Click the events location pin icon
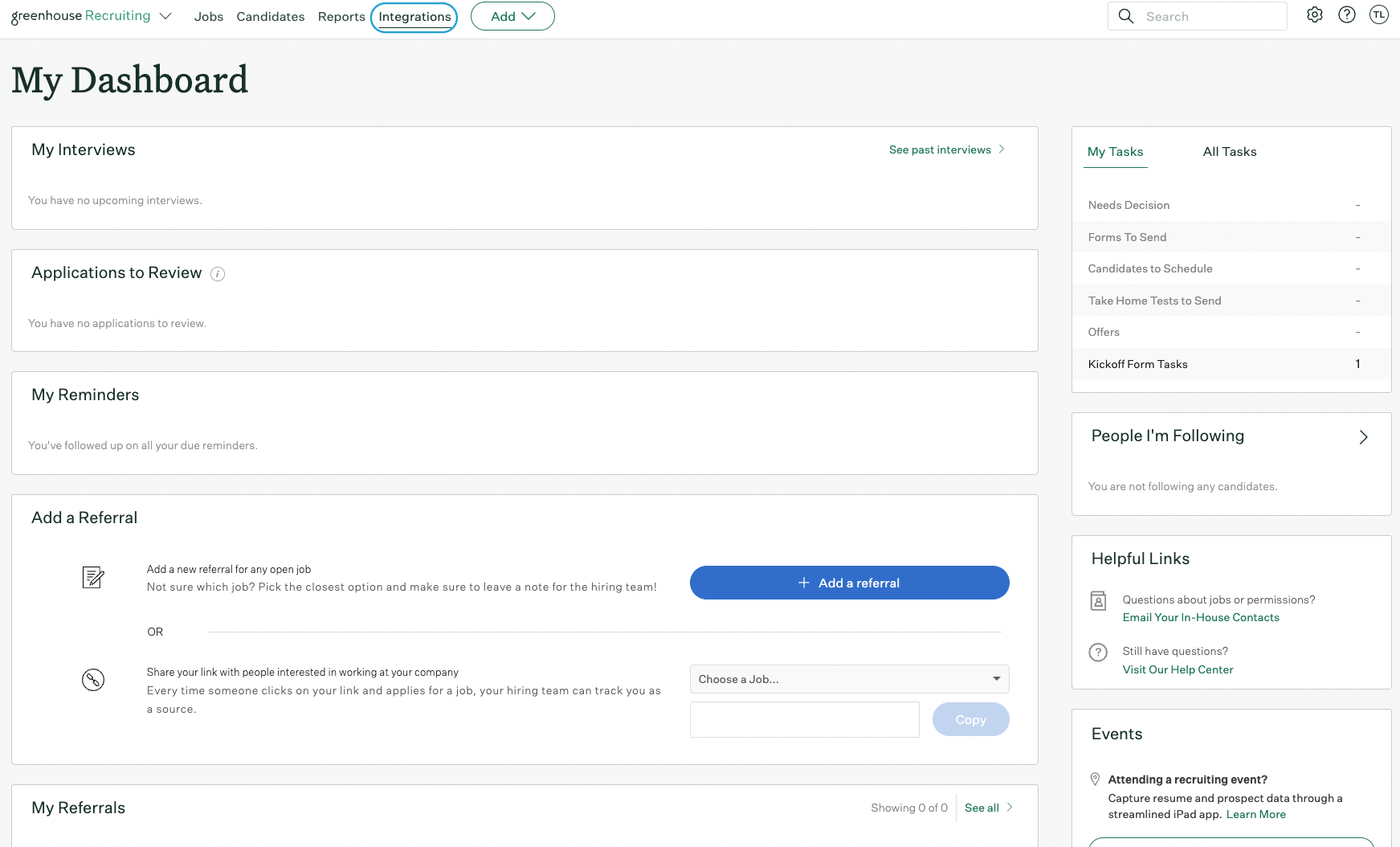The height and width of the screenshot is (847, 1400). point(1095,779)
